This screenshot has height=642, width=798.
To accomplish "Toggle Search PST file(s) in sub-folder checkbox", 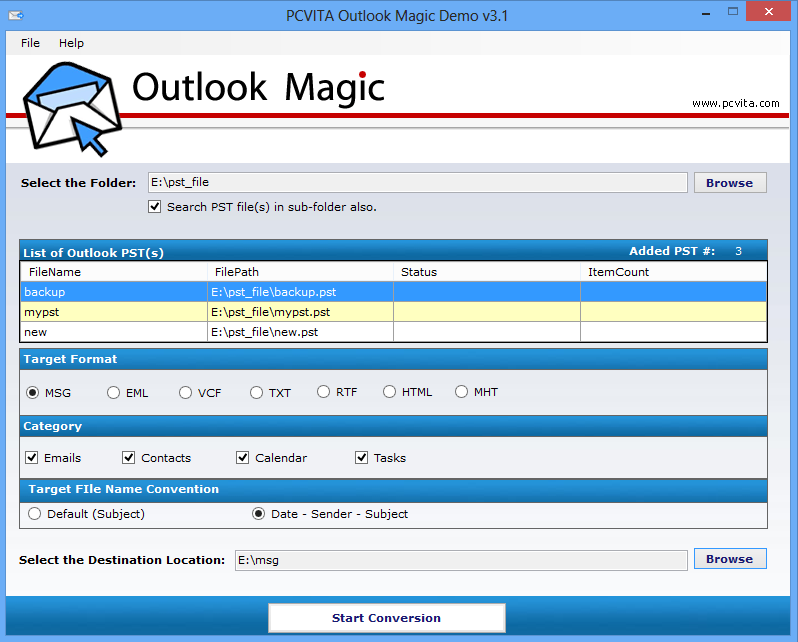I will coord(154,207).
